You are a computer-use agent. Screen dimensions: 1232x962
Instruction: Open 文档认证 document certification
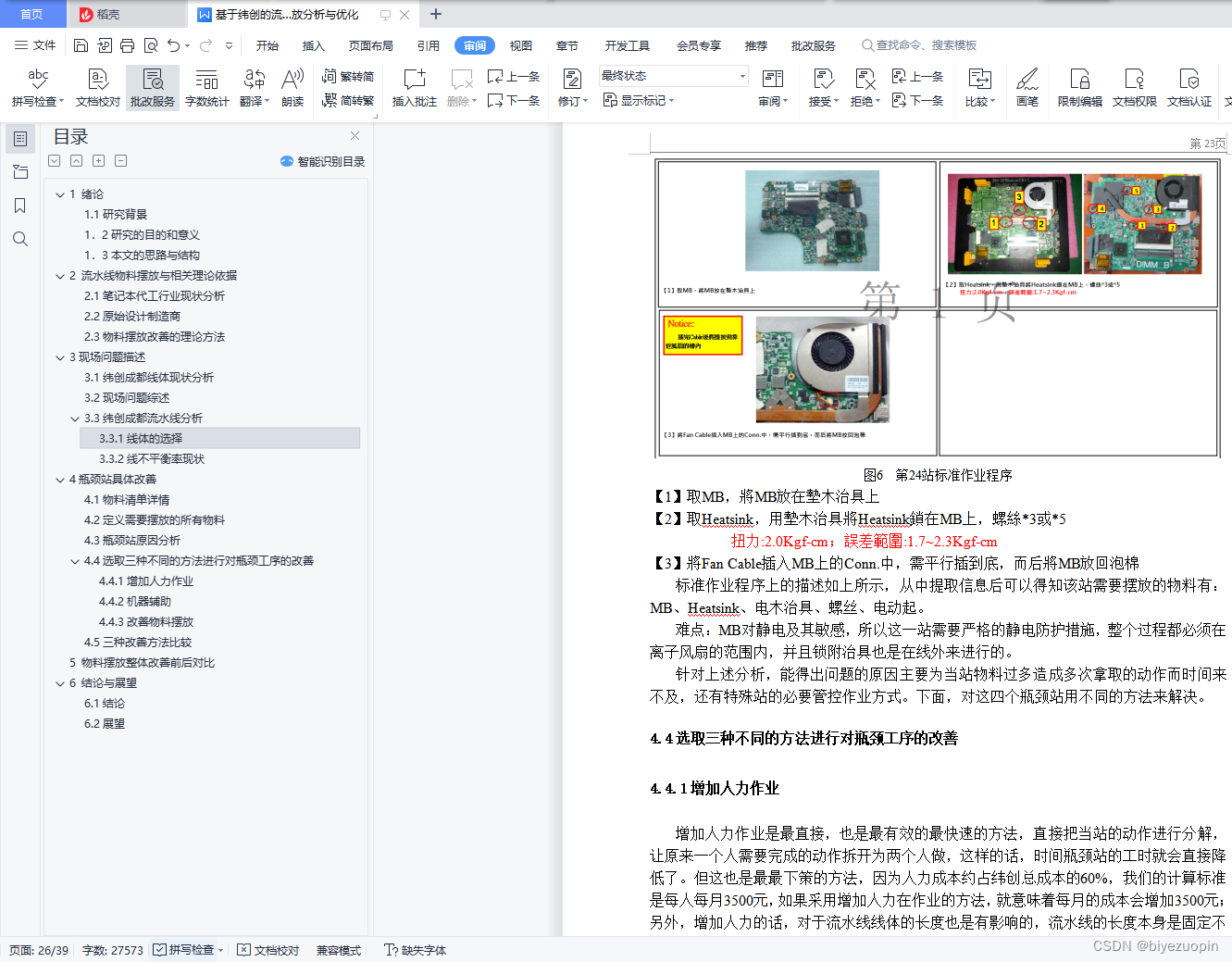pos(1189,88)
